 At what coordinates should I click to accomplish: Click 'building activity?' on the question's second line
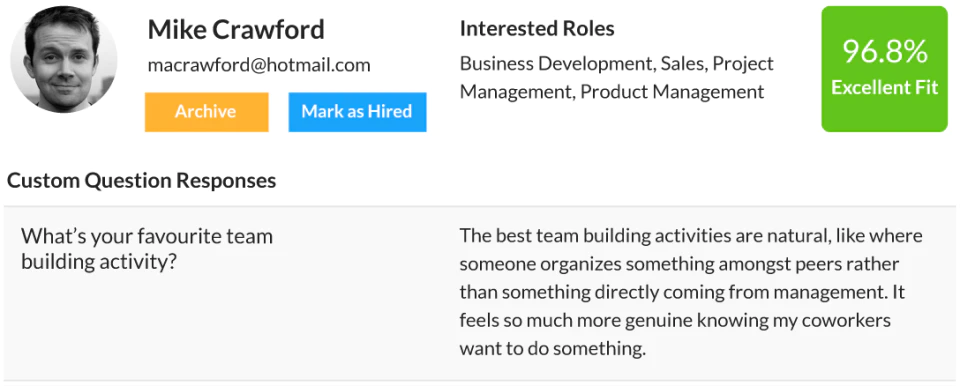[x=99, y=262]
